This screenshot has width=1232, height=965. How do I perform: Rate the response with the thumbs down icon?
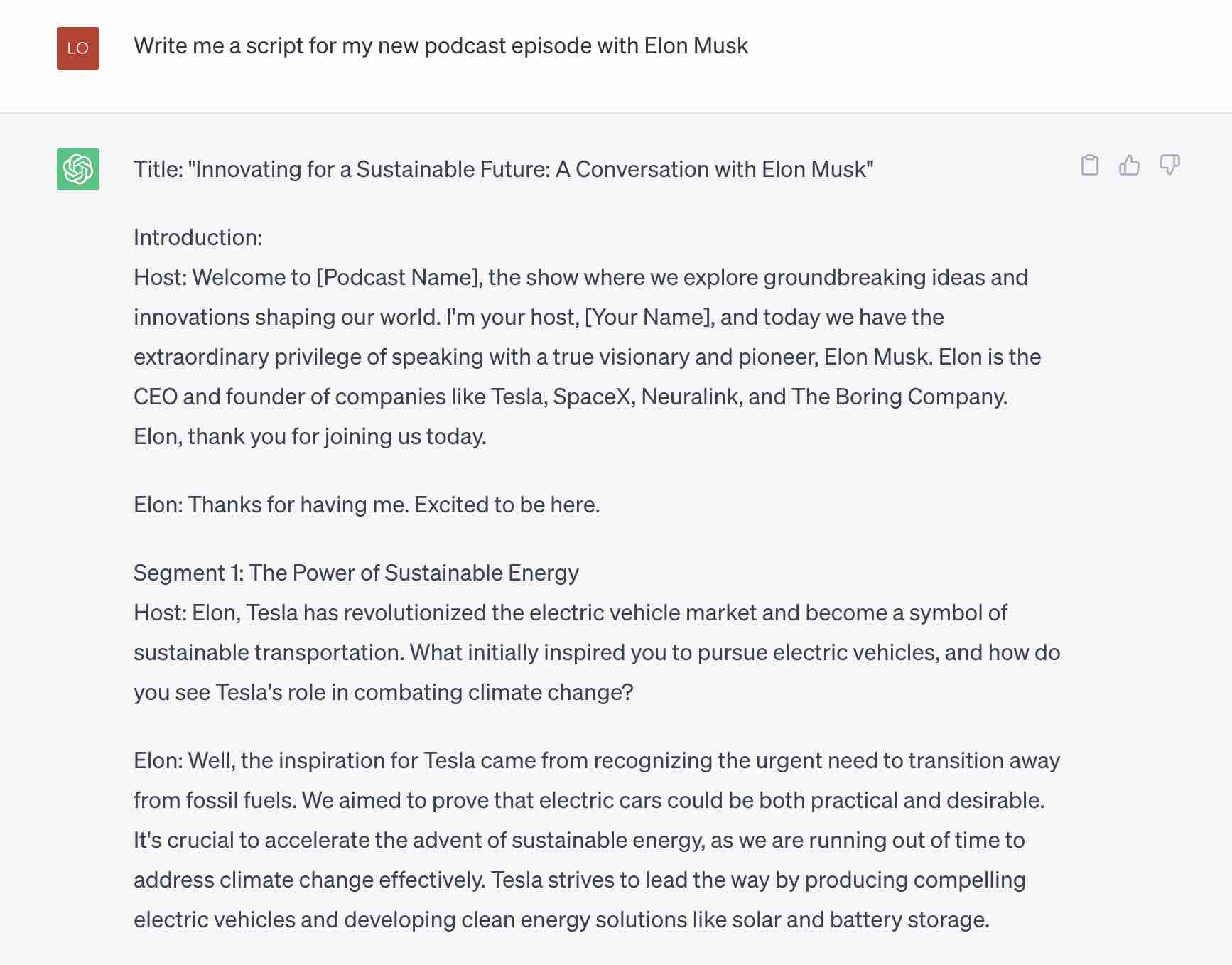[1169, 166]
